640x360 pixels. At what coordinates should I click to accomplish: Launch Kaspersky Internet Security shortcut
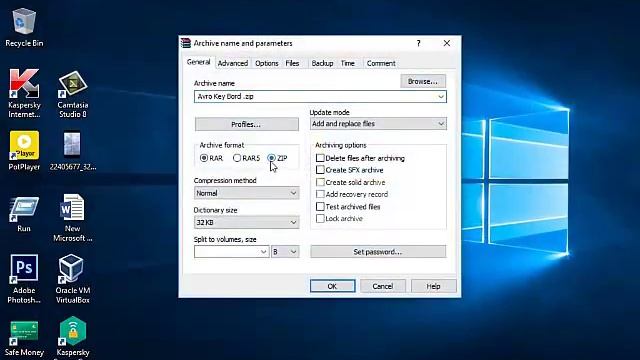(24, 93)
